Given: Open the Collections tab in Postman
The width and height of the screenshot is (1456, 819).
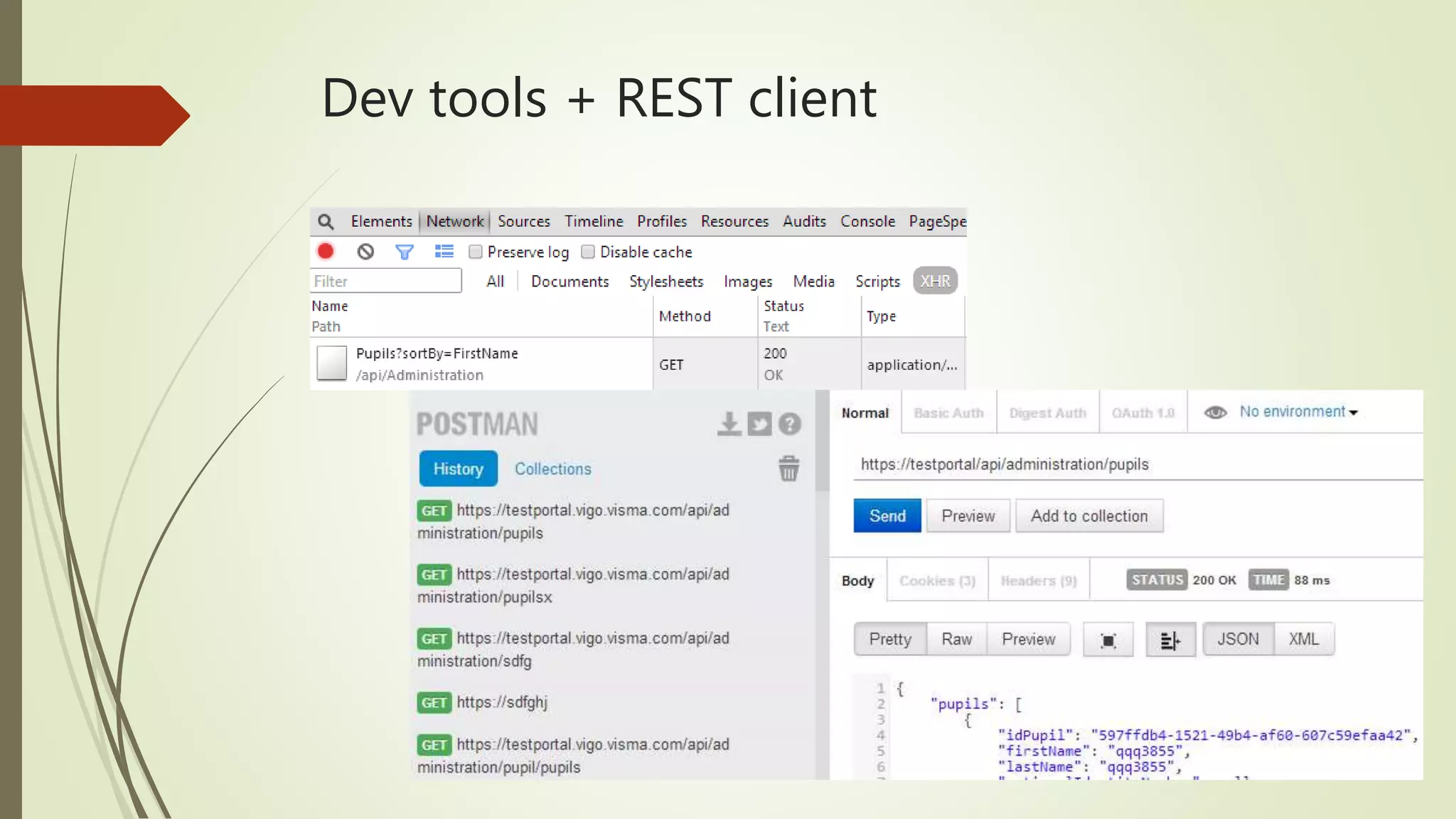Looking at the screenshot, I should point(552,469).
